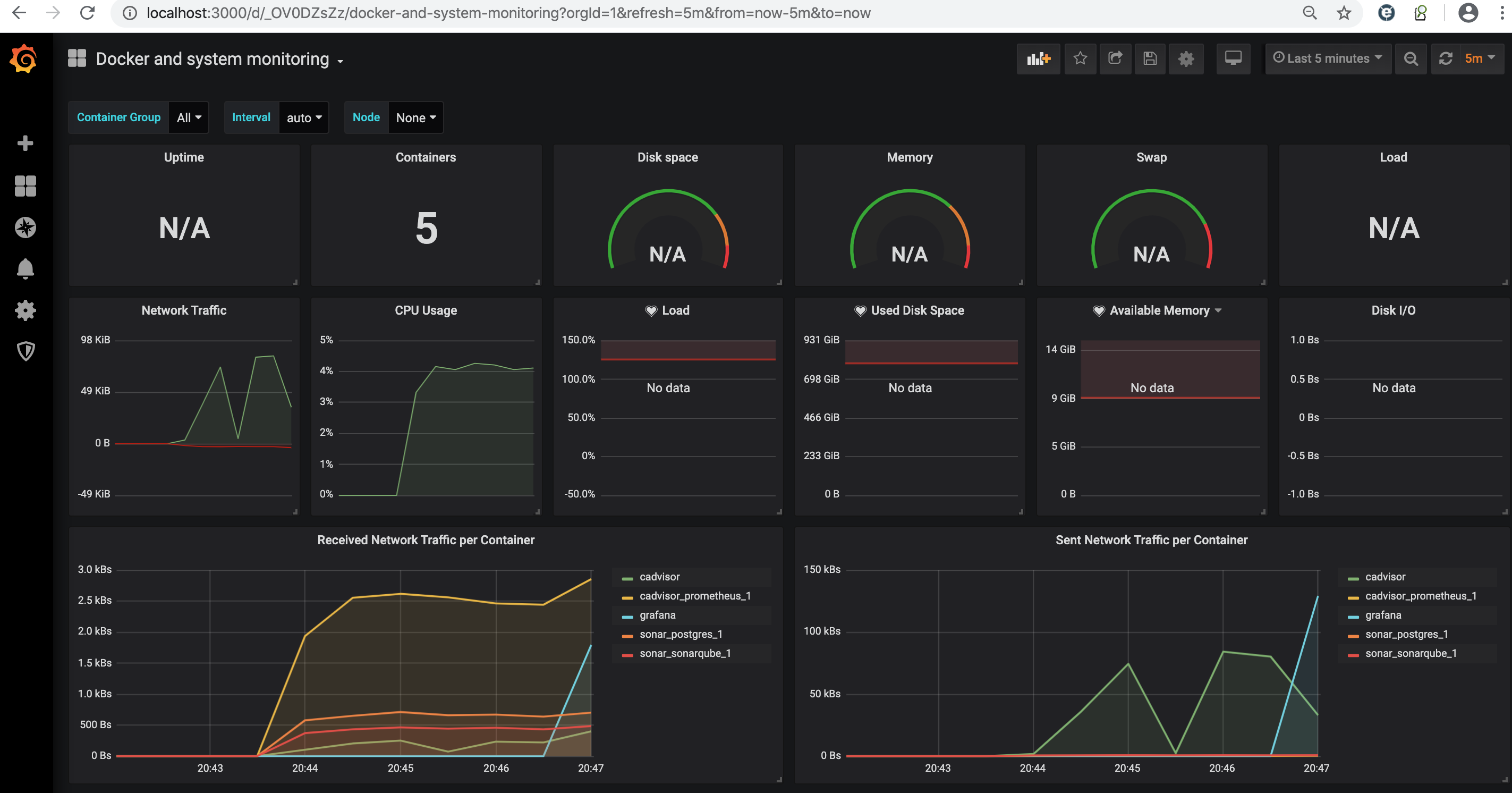Click the Save dashboard icon
Viewport: 1512px width, 793px height.
[x=1150, y=59]
